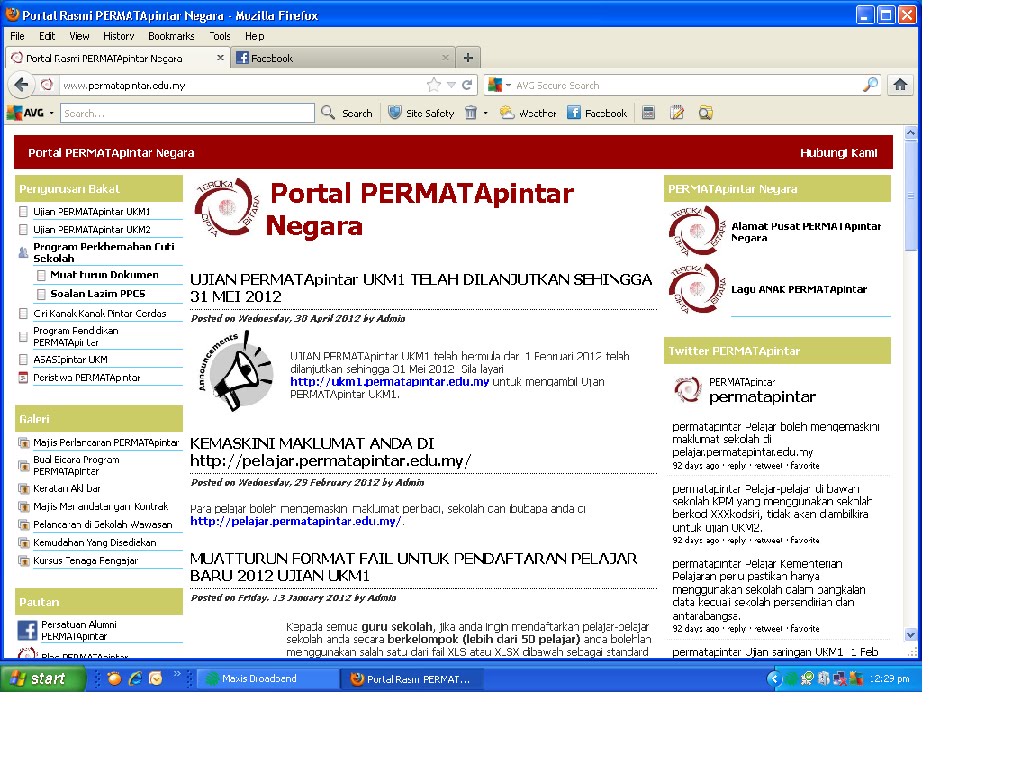Open the ASASpintar UKM link

click(x=71, y=359)
